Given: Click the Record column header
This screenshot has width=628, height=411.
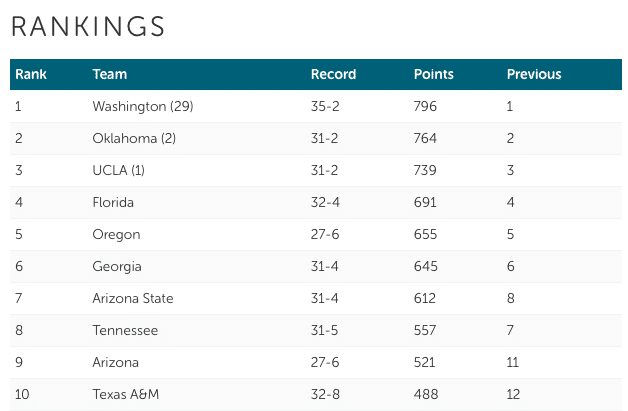Looking at the screenshot, I should point(333,74).
